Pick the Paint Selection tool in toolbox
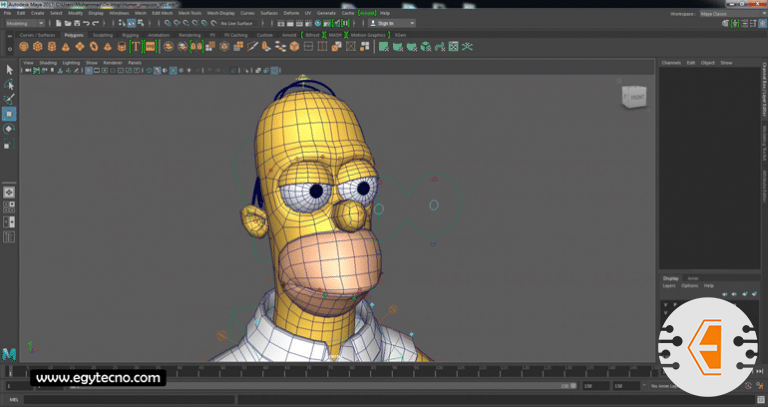Viewport: 768px width, 407px height. pos(9,99)
